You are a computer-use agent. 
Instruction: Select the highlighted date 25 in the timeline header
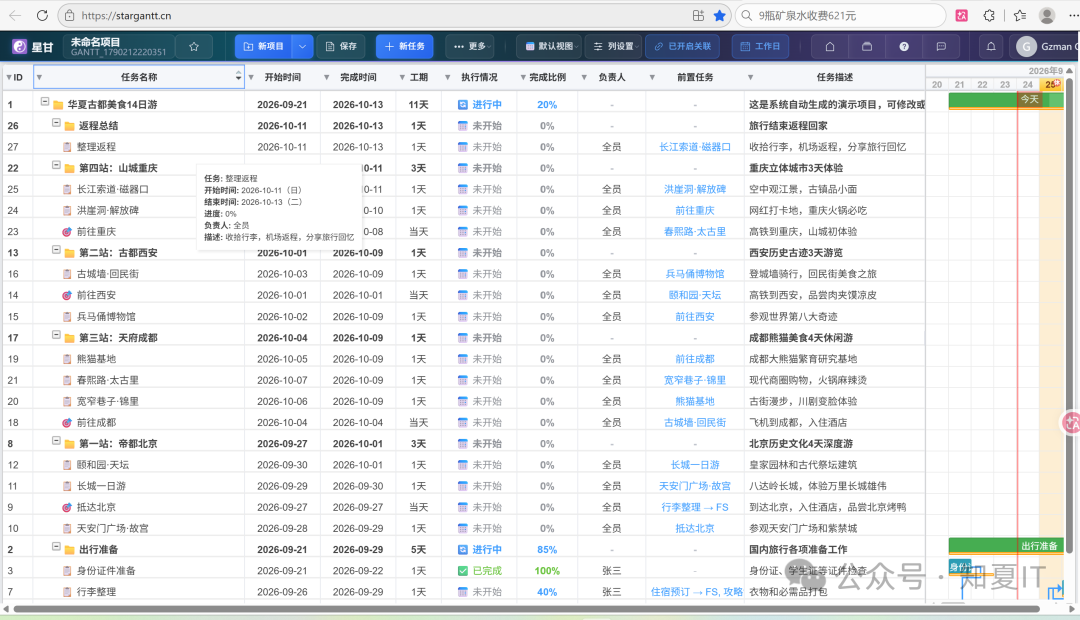coord(1051,85)
